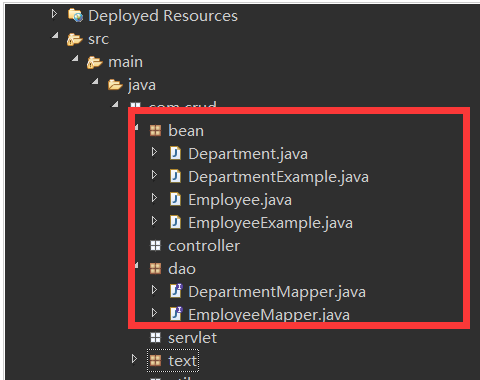Collapse the src folder
The height and width of the screenshot is (380, 480).
point(55,36)
